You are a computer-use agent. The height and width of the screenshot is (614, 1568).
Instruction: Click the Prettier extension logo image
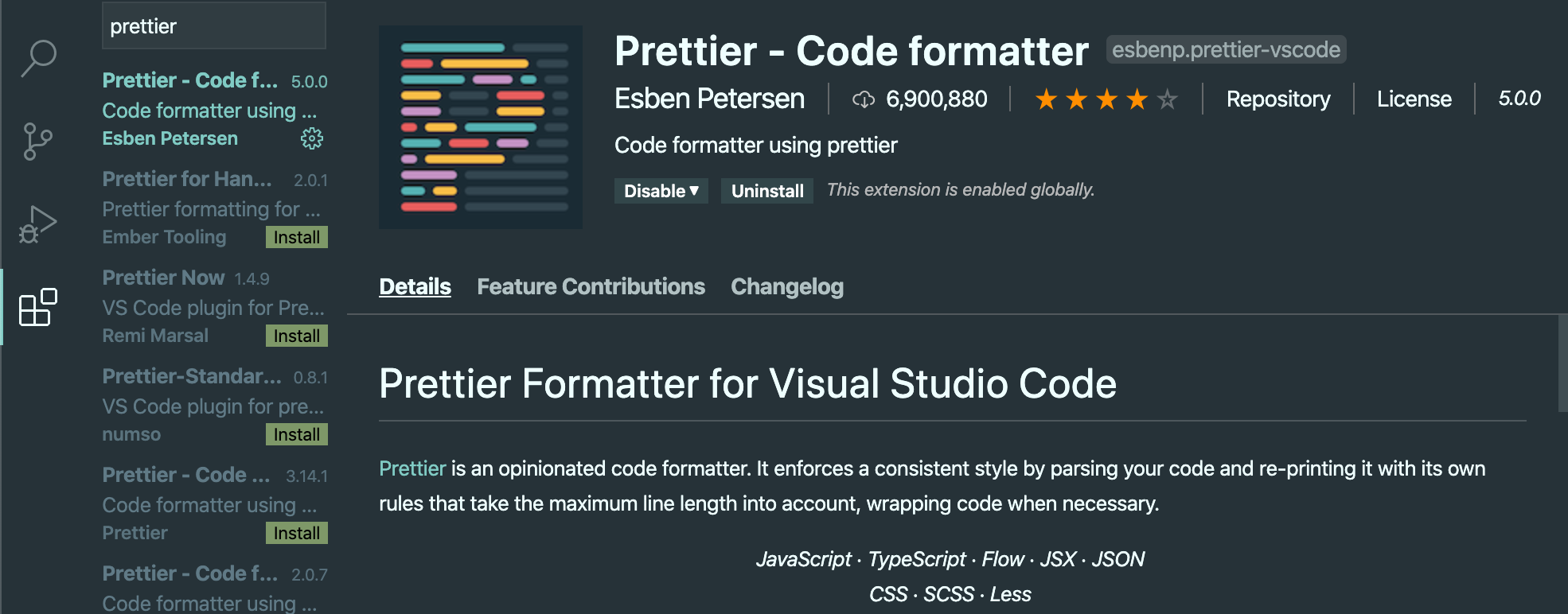tap(481, 127)
